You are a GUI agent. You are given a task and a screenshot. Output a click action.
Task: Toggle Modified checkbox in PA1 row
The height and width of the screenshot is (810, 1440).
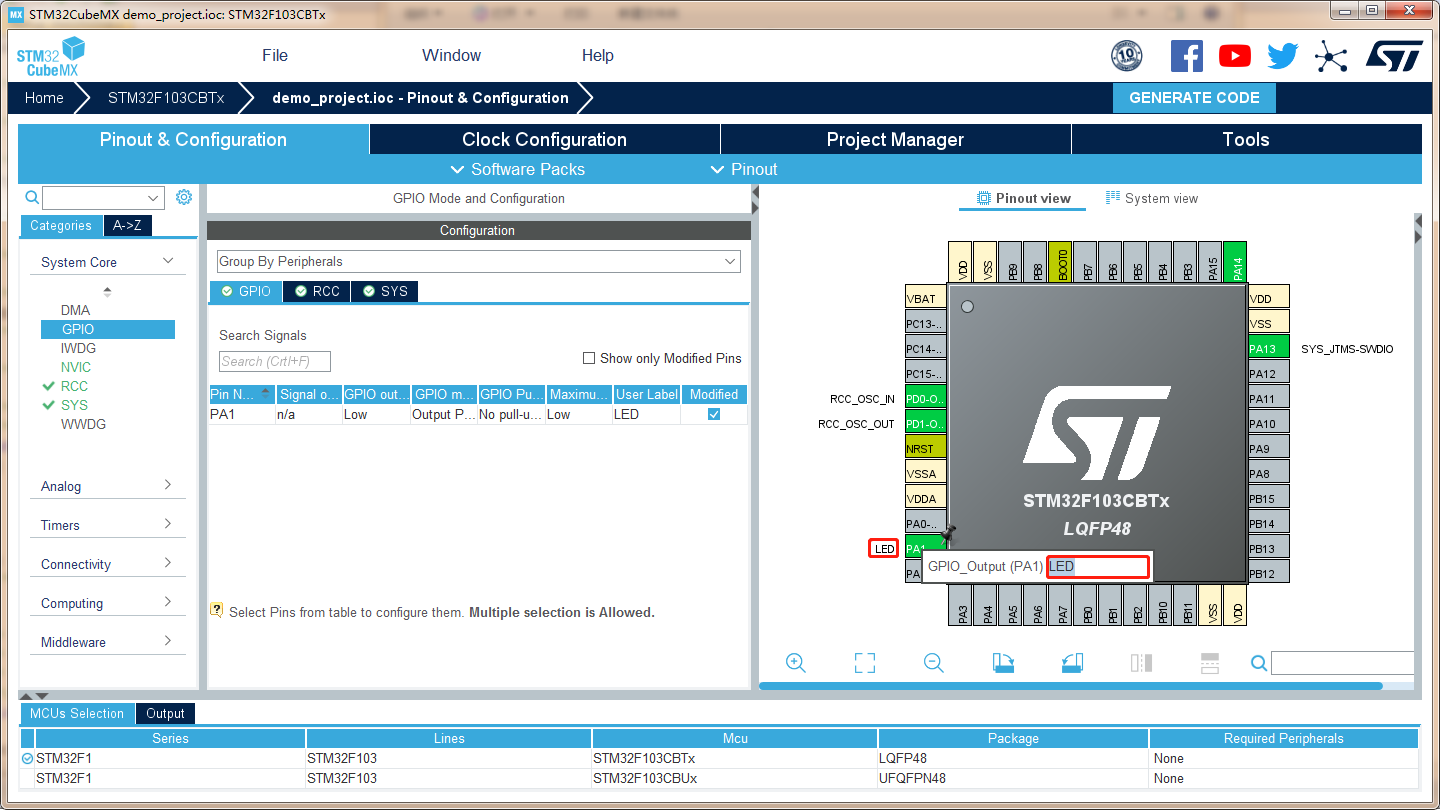pos(714,414)
